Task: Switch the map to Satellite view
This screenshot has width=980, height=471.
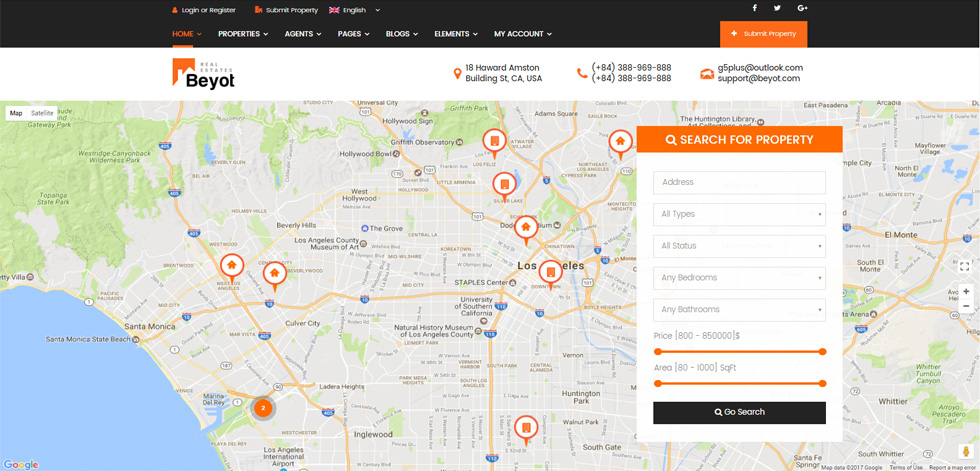Action: tap(42, 113)
